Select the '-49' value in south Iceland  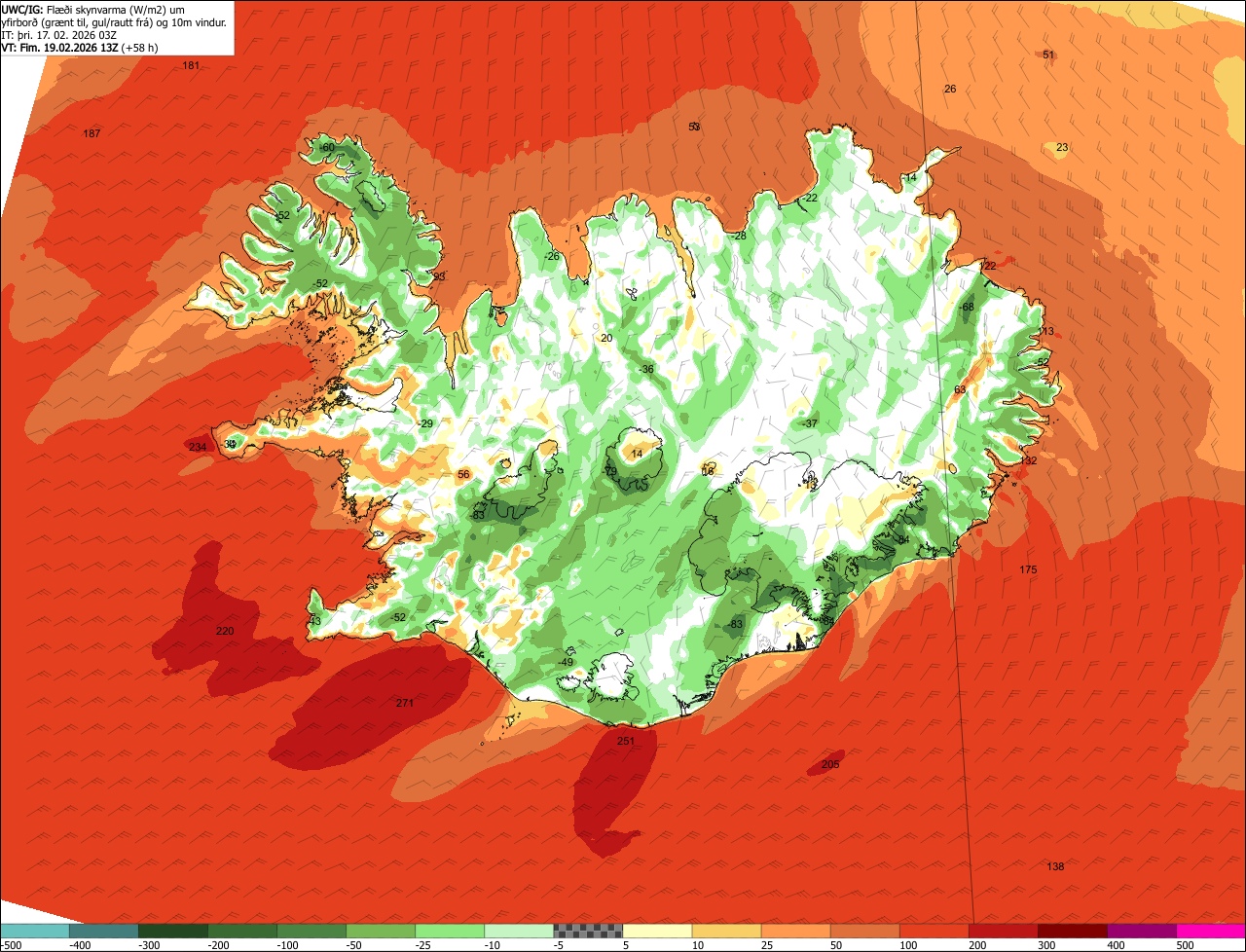tap(566, 662)
